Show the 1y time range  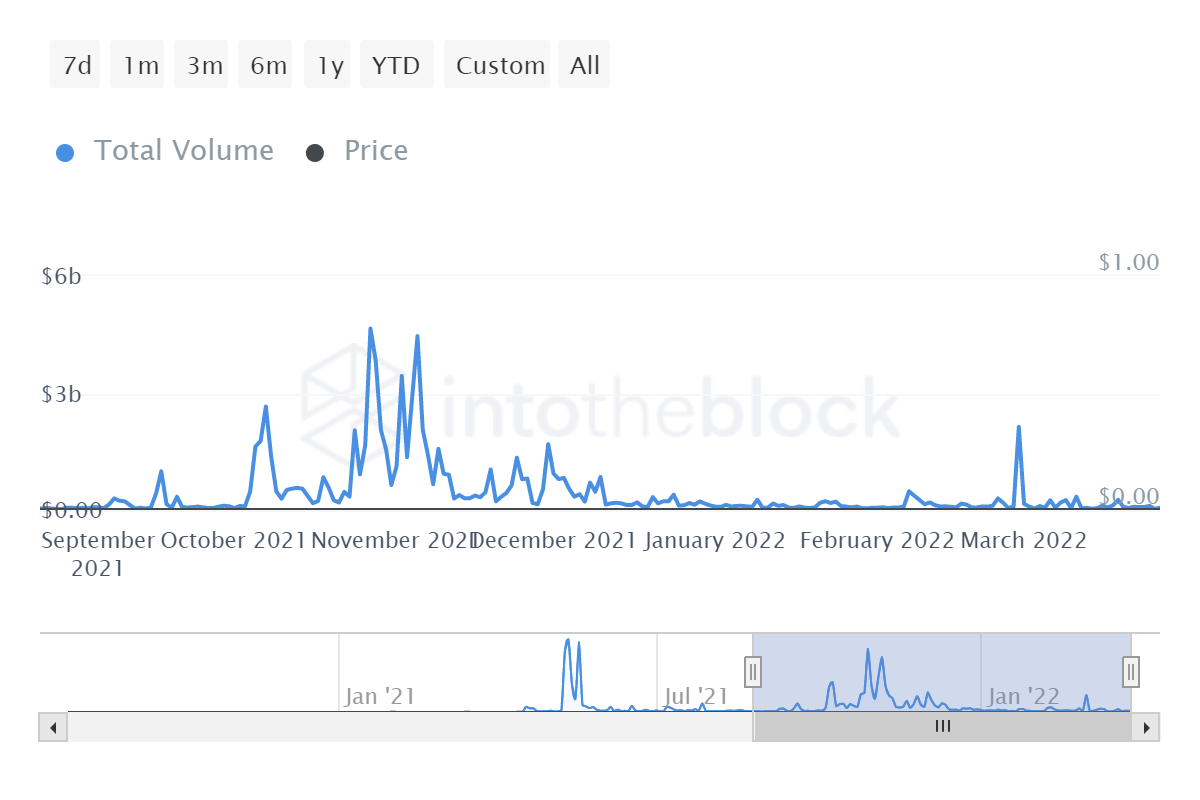[330, 66]
